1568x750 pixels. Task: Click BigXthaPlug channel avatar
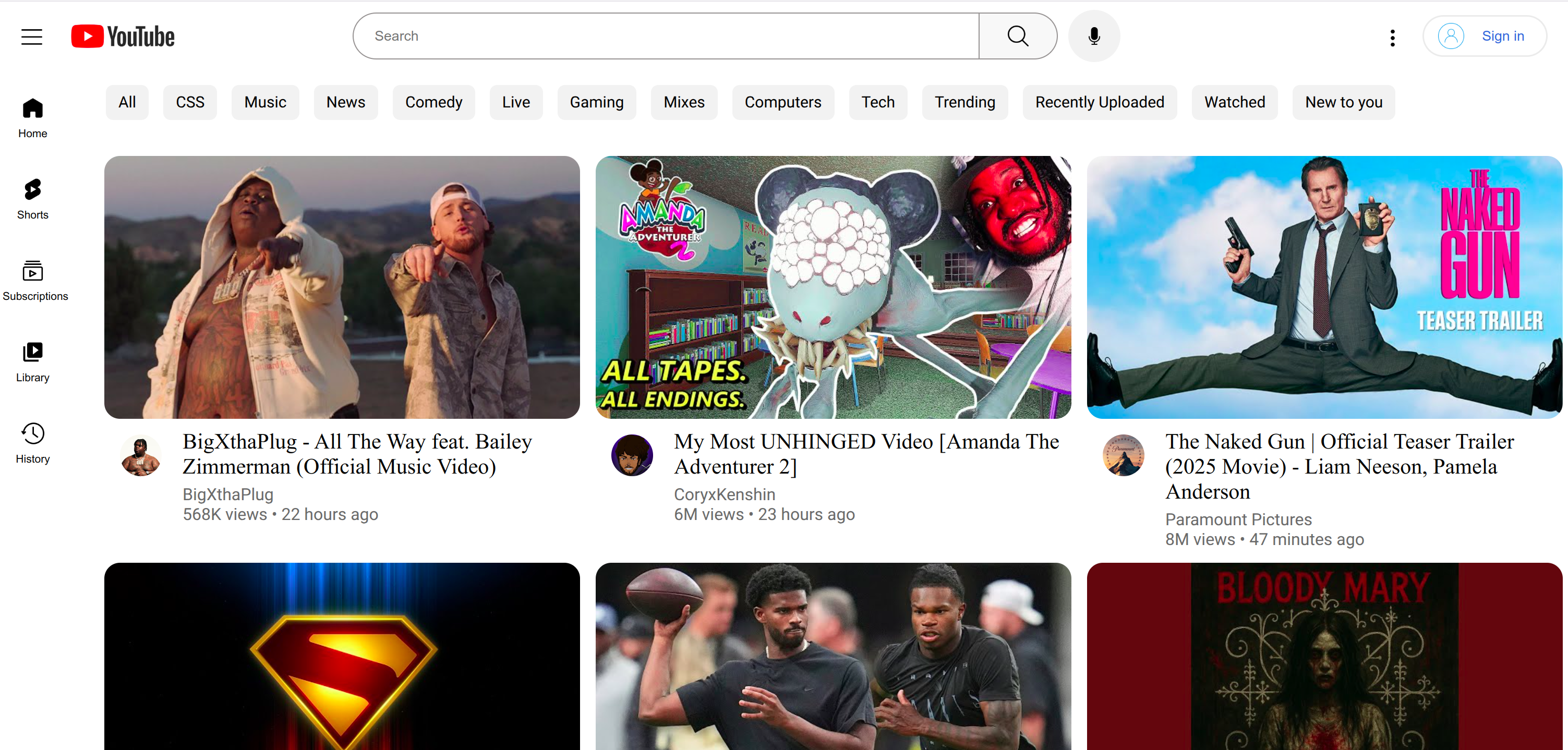pos(141,455)
